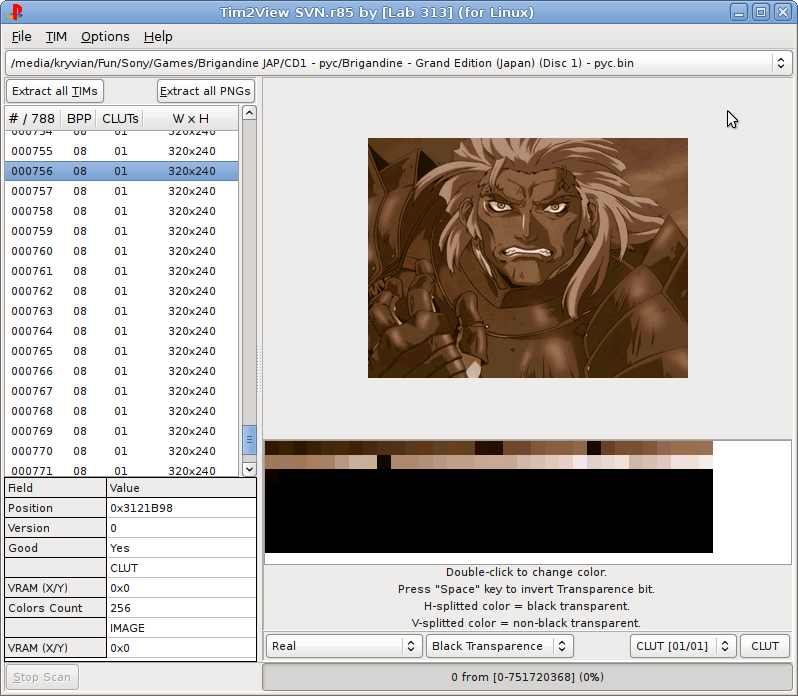Screen dimensions: 798x696
Task: Click the Position value 0x3121B98
Action: [x=181, y=508]
